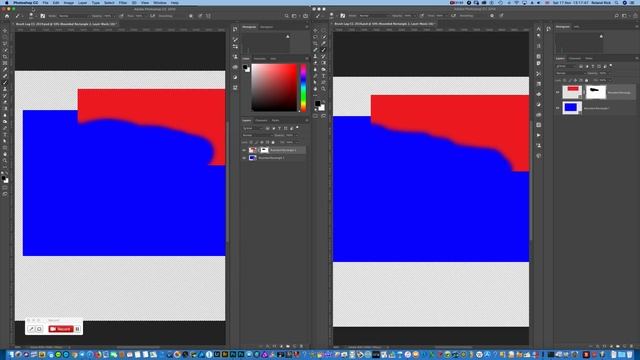640x360 pixels.
Task: Open the Color panel flyout menu
Action: (307, 58)
